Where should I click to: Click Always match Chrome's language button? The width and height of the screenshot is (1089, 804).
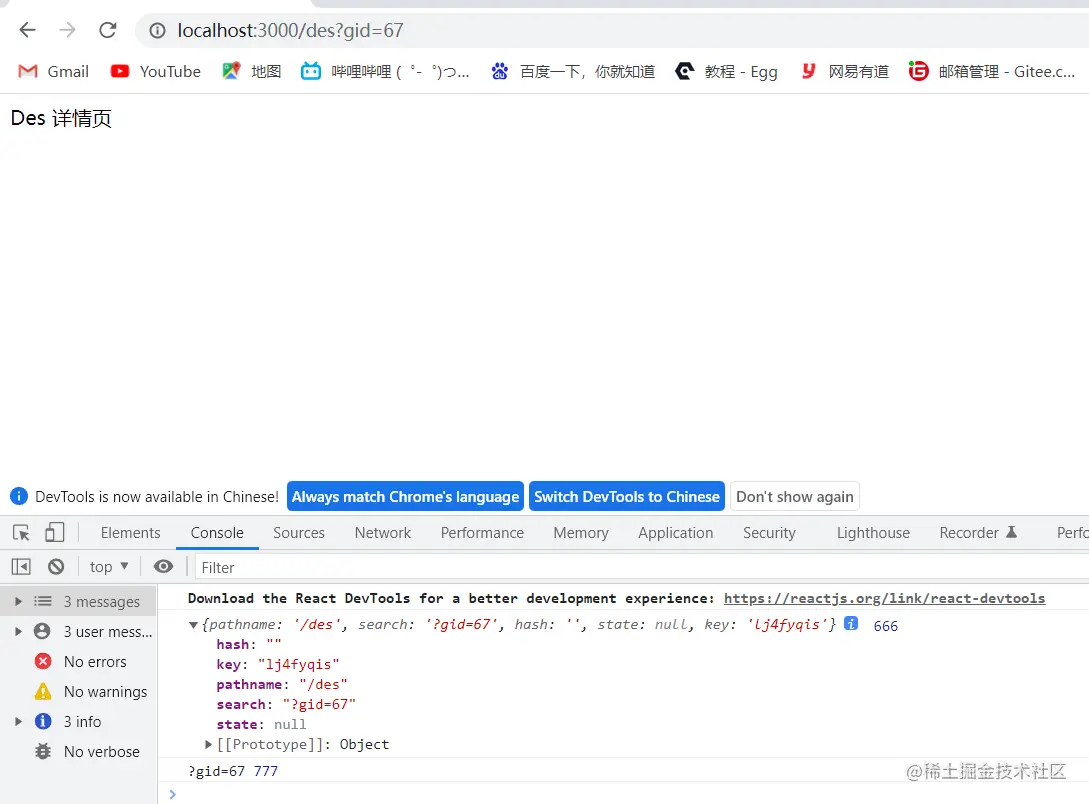(x=405, y=496)
